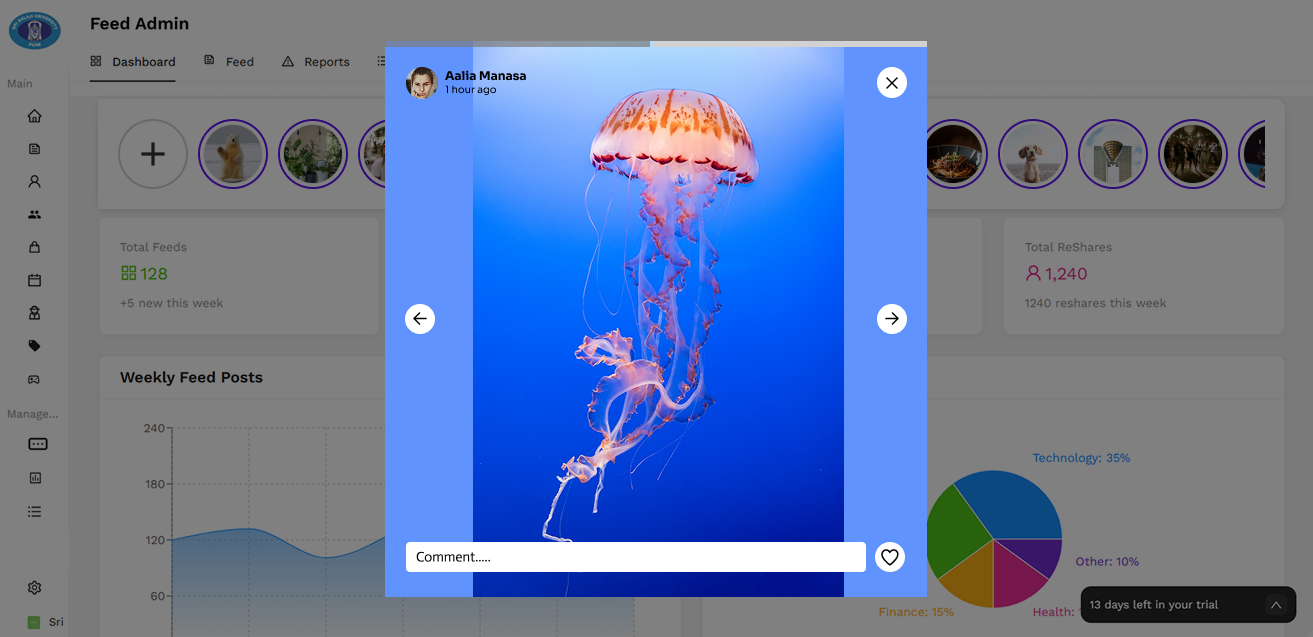The image size is (1313, 637).
Task: Open the dog story thumbnail
Action: click(x=1033, y=154)
